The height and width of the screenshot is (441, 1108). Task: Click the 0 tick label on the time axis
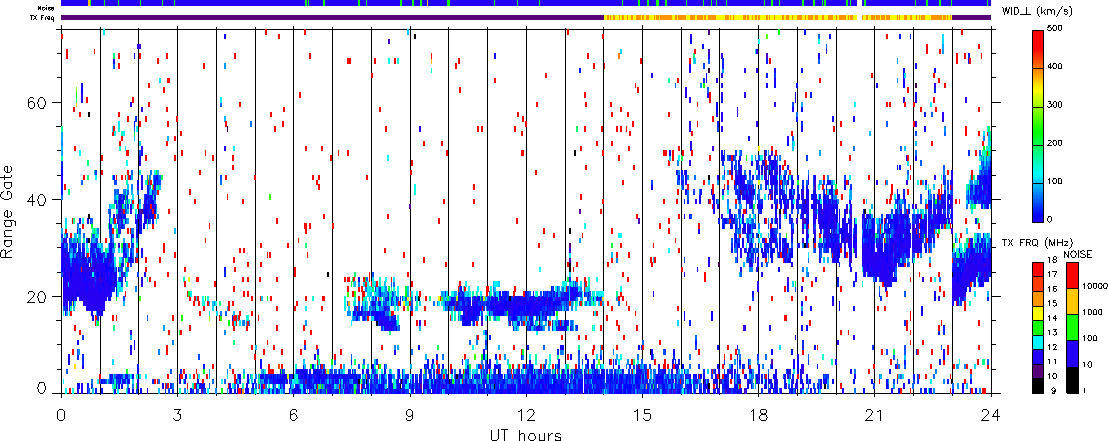point(62,413)
